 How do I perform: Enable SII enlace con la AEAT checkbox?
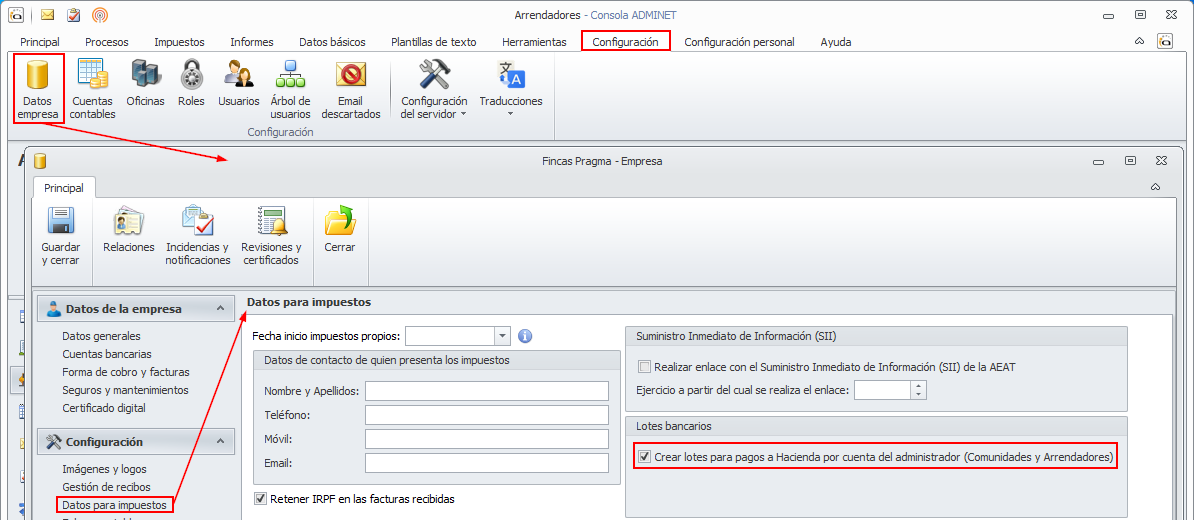[645, 367]
